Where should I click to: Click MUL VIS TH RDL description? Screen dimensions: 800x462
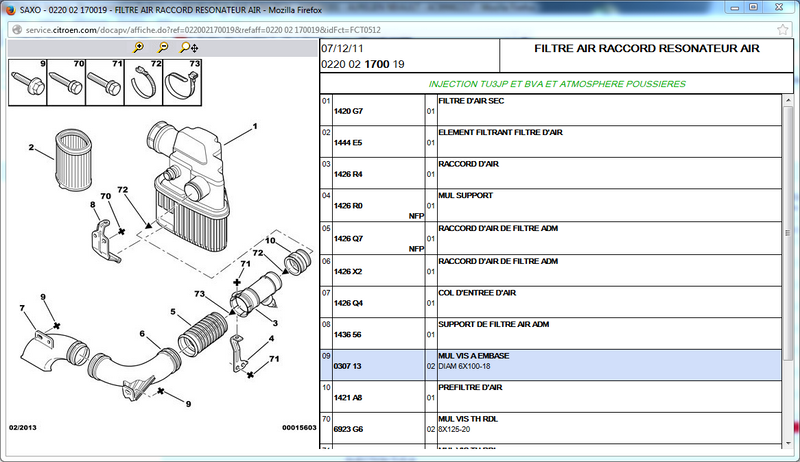pyautogui.click(x=468, y=419)
